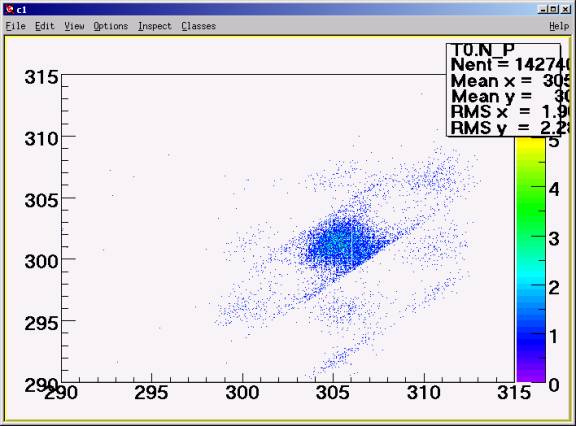
Task: Click the y-axis label 310
Action: 41,139
